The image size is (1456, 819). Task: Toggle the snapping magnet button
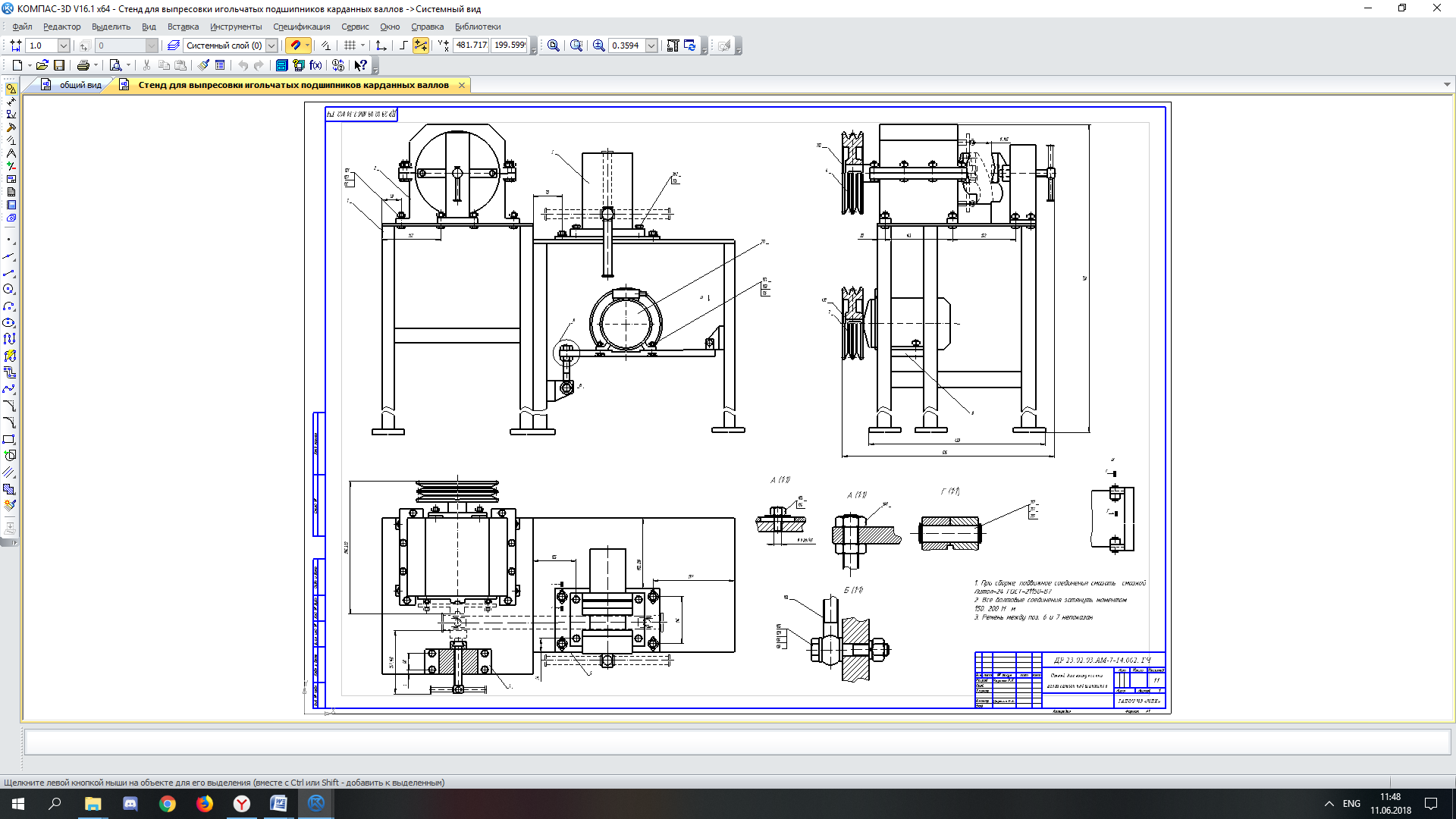296,45
